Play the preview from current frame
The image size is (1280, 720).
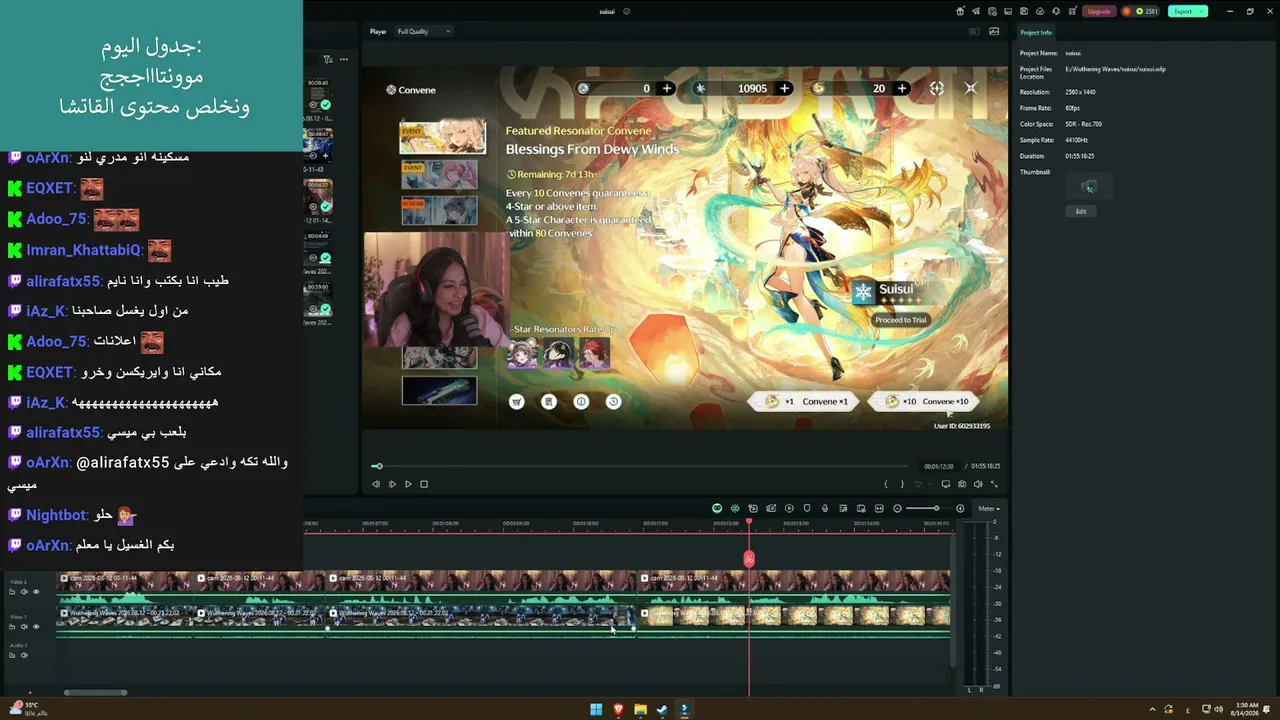point(392,484)
